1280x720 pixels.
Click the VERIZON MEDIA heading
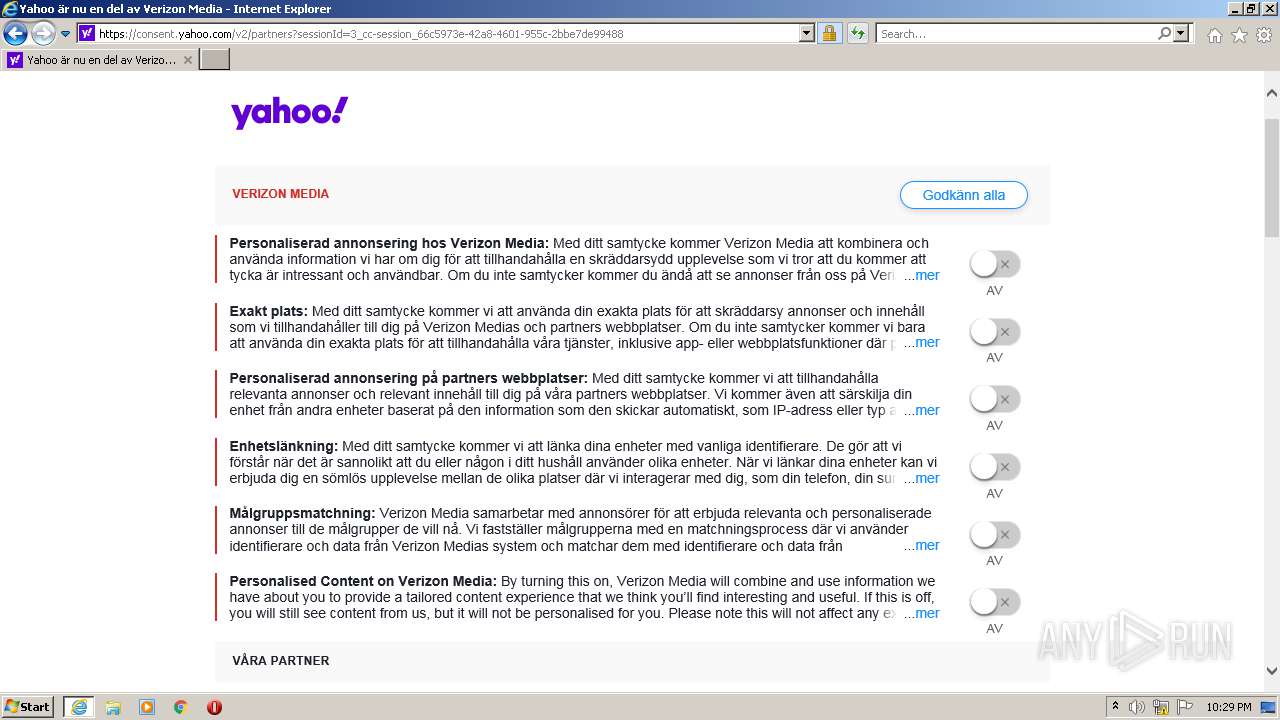click(280, 194)
